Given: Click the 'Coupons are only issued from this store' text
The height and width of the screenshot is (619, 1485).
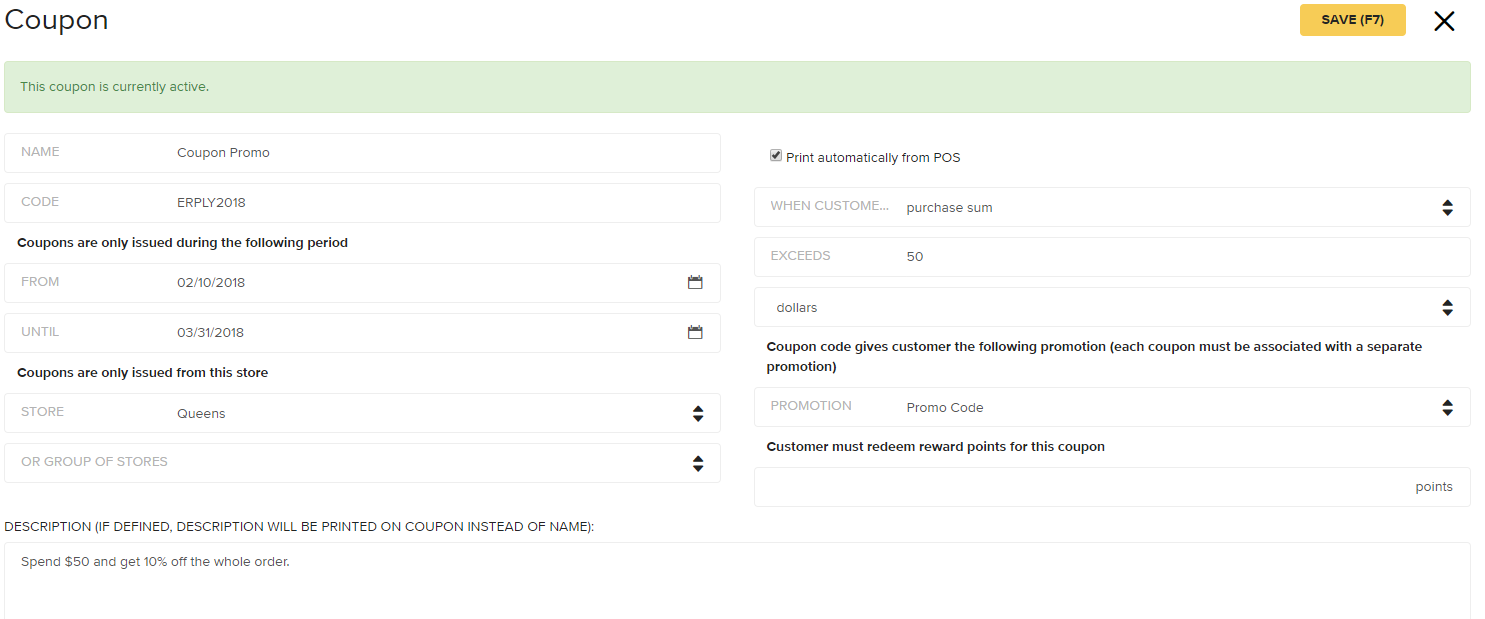Looking at the screenshot, I should (143, 373).
